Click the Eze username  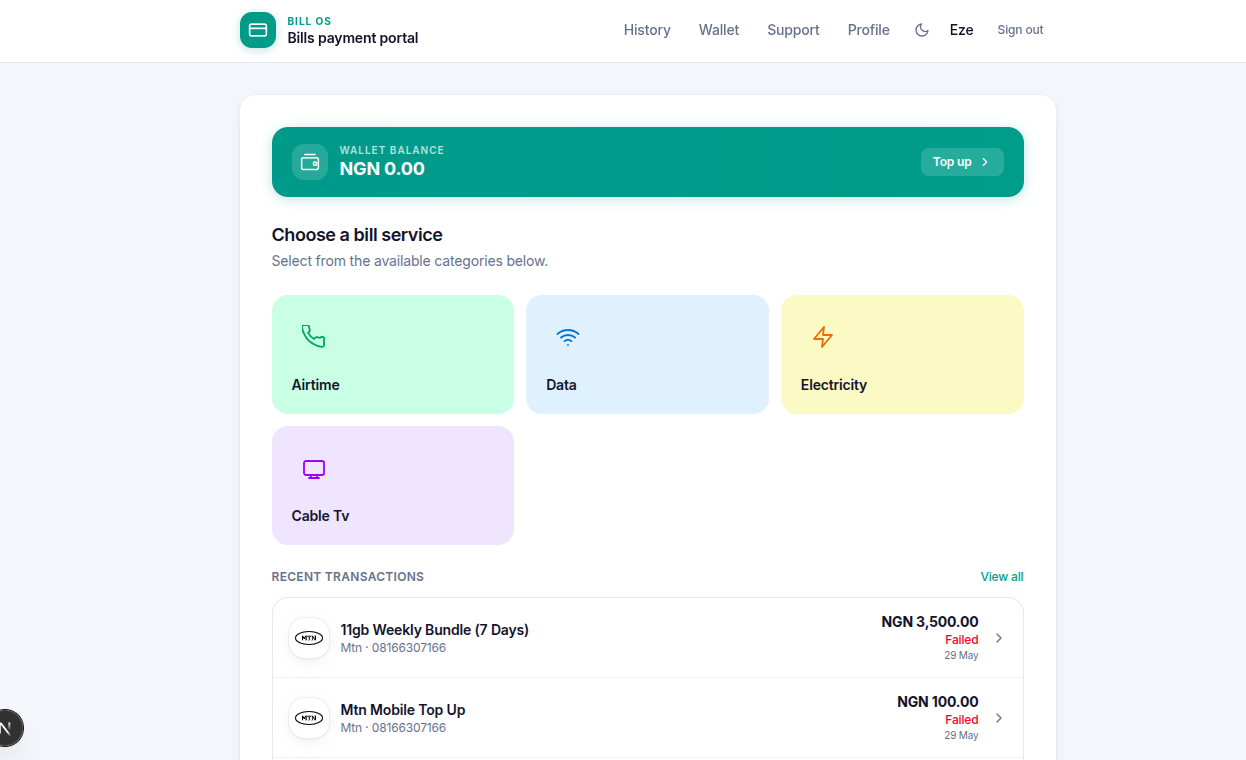coord(961,30)
